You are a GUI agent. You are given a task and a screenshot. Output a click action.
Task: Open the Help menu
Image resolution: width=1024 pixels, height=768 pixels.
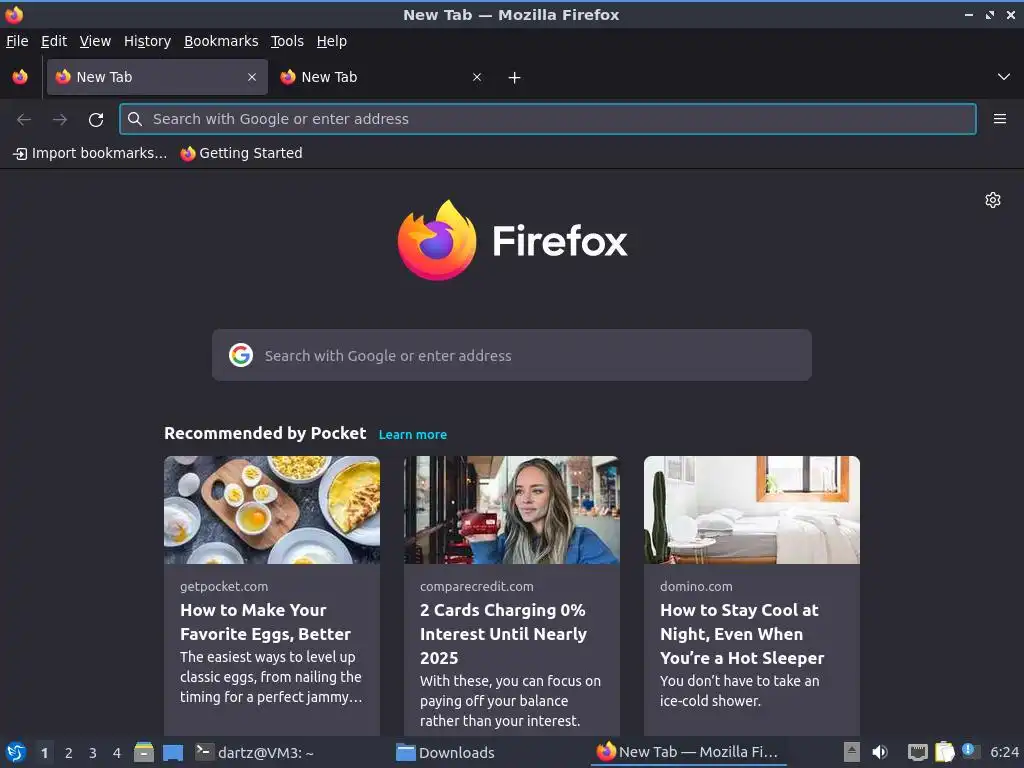coord(332,41)
